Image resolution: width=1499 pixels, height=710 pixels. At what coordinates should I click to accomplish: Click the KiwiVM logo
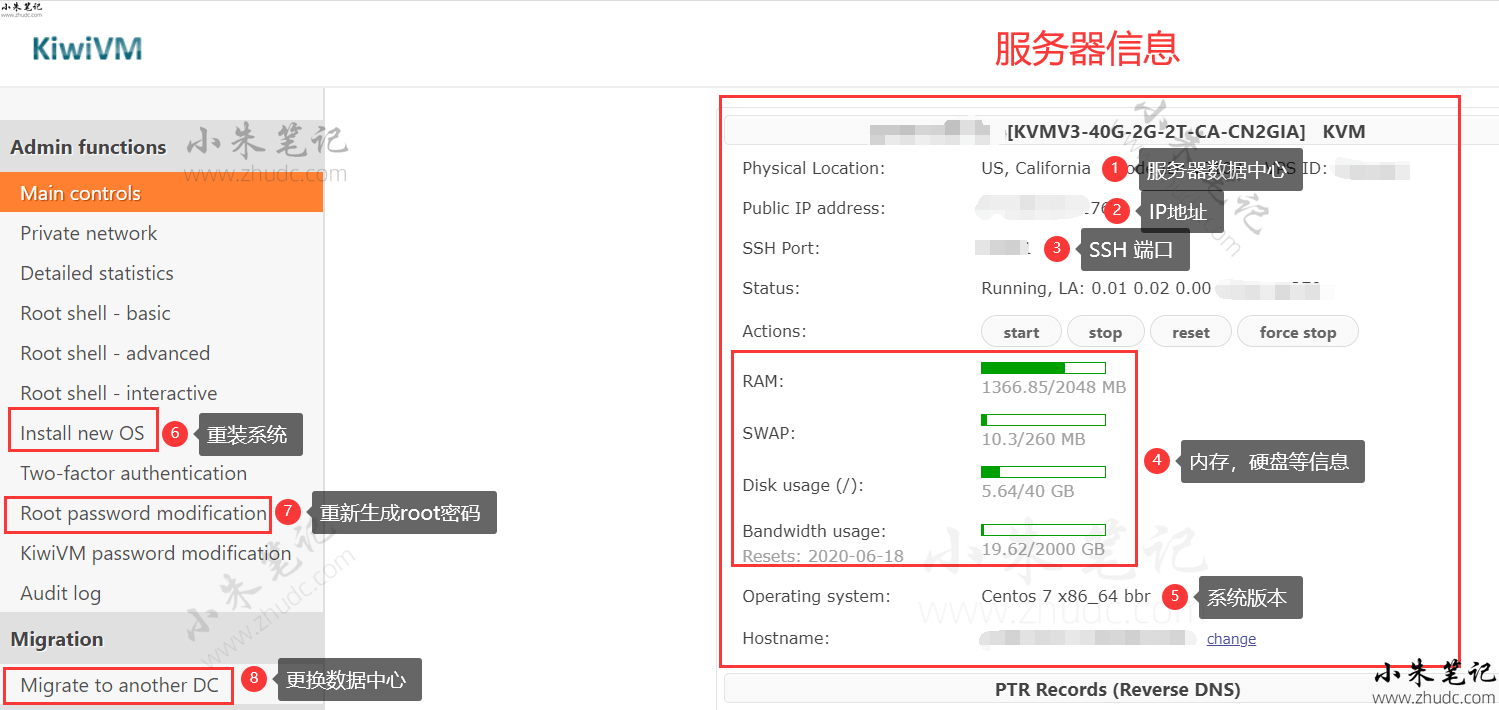click(87, 48)
